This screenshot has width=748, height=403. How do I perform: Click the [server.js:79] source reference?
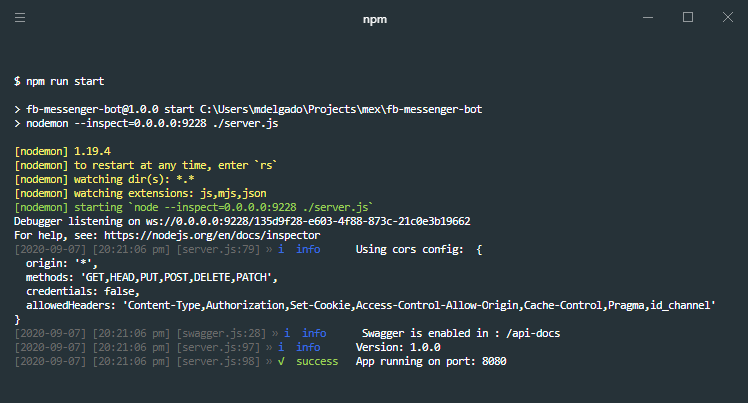(218, 249)
